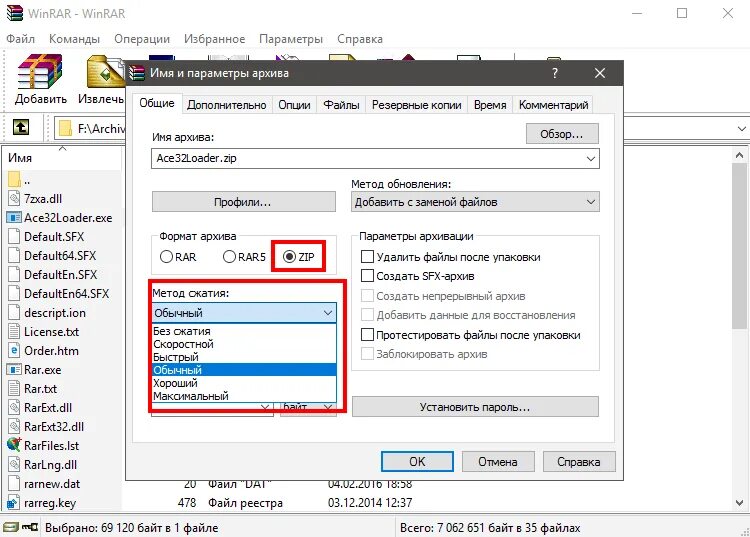Choose 'Скоростной' compression option

tap(244, 344)
